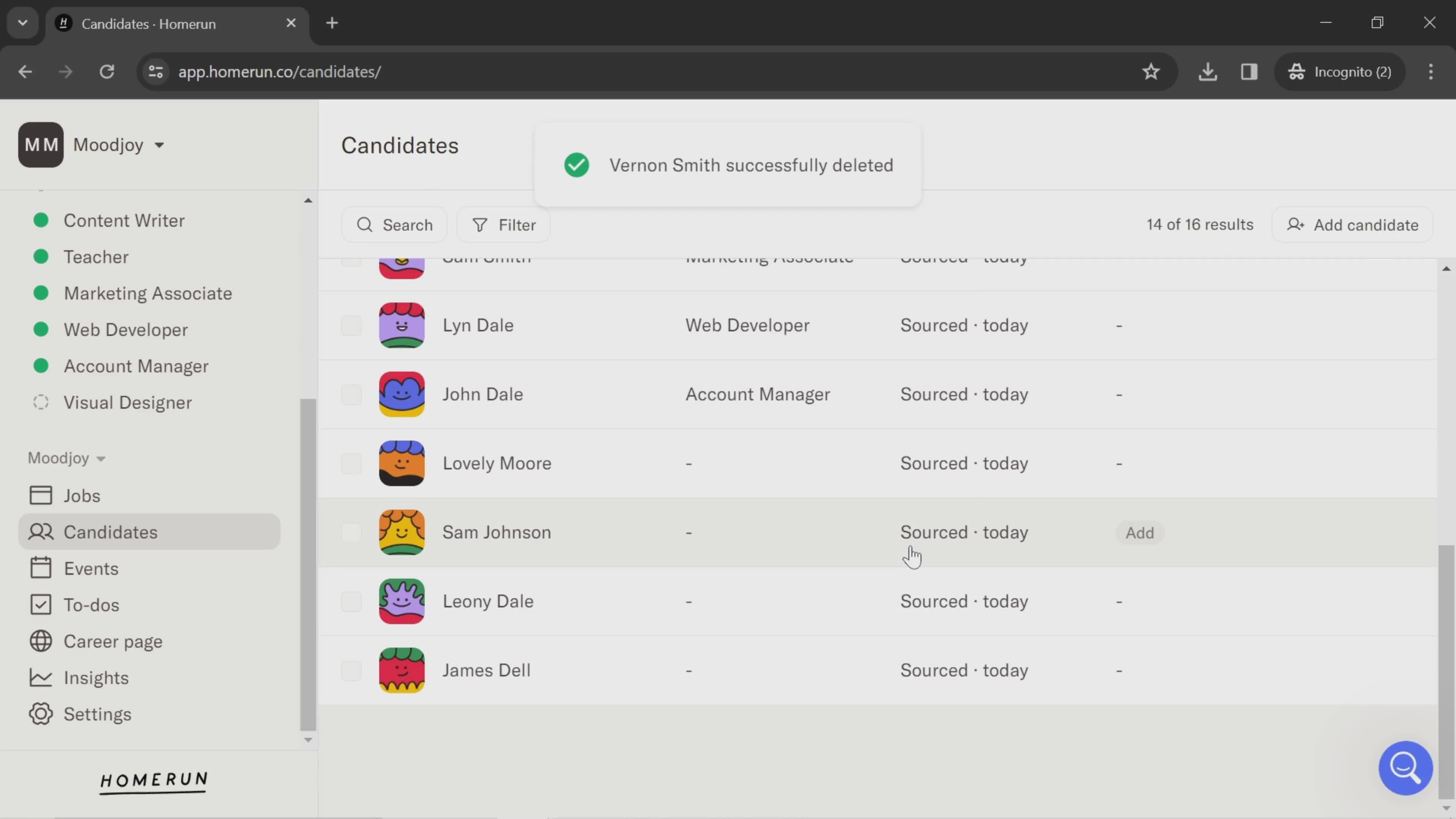This screenshot has width=1456, height=819.
Task: Open the Filter options
Action: coord(504,225)
